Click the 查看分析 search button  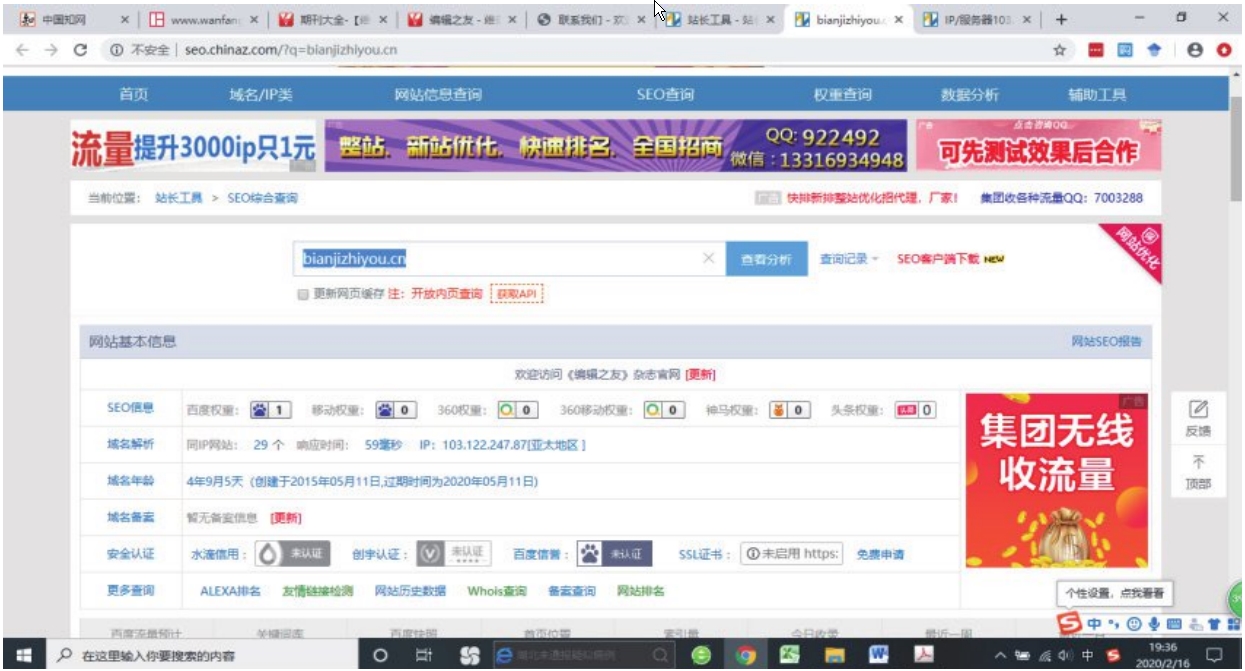[766, 259]
